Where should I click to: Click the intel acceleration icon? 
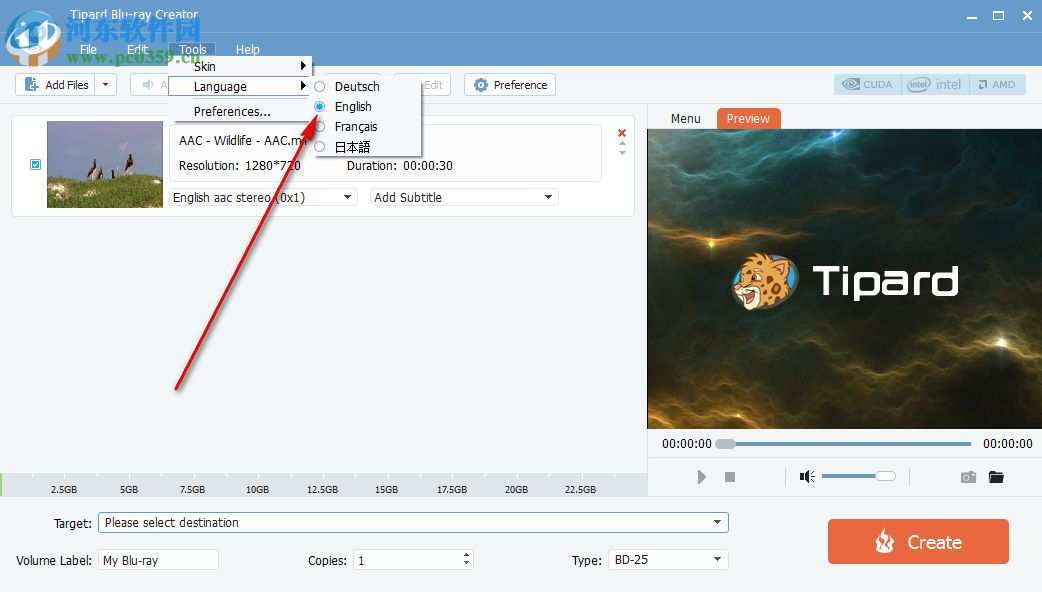(x=934, y=84)
